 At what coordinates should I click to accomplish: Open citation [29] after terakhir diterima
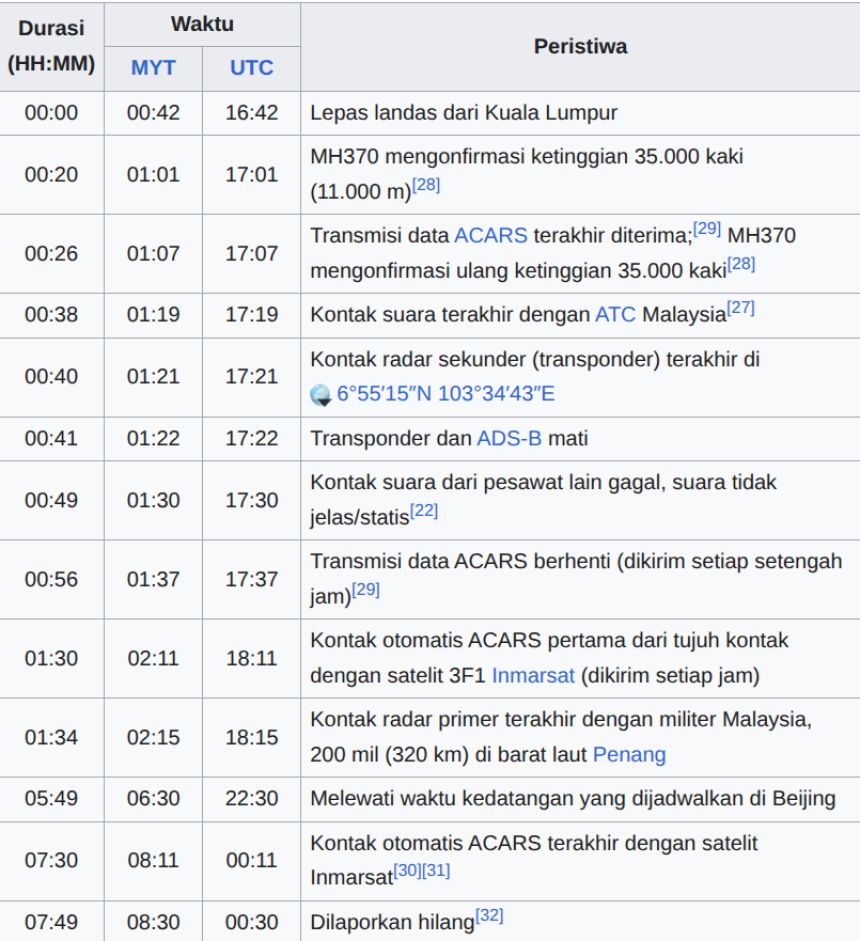click(x=707, y=229)
